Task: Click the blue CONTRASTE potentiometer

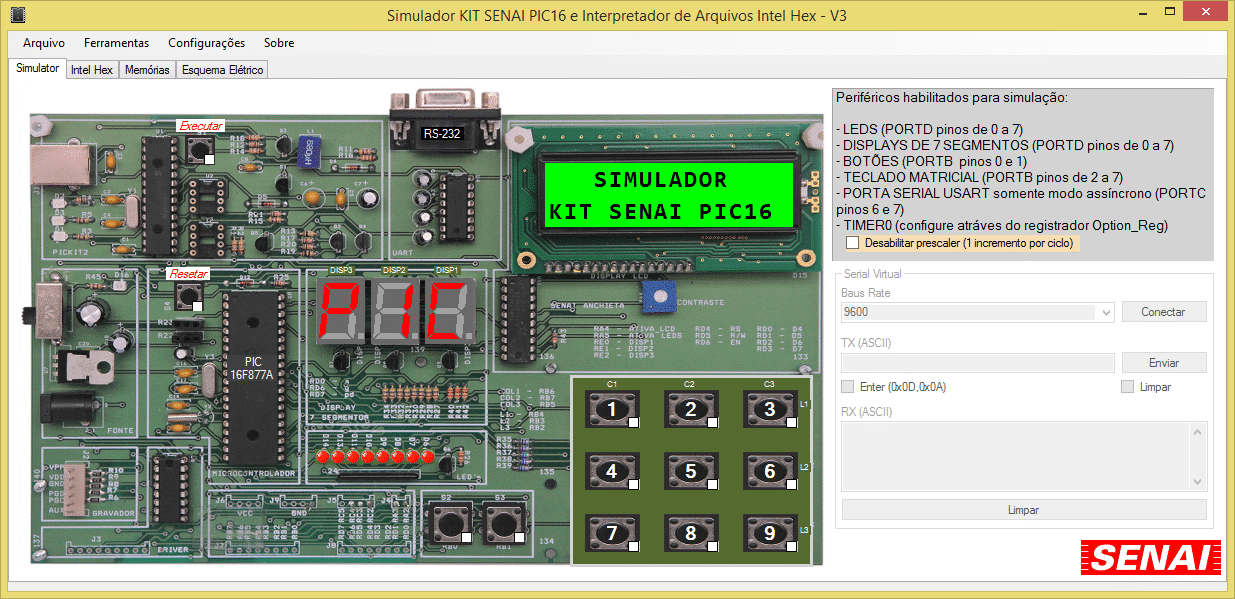Action: (x=659, y=295)
